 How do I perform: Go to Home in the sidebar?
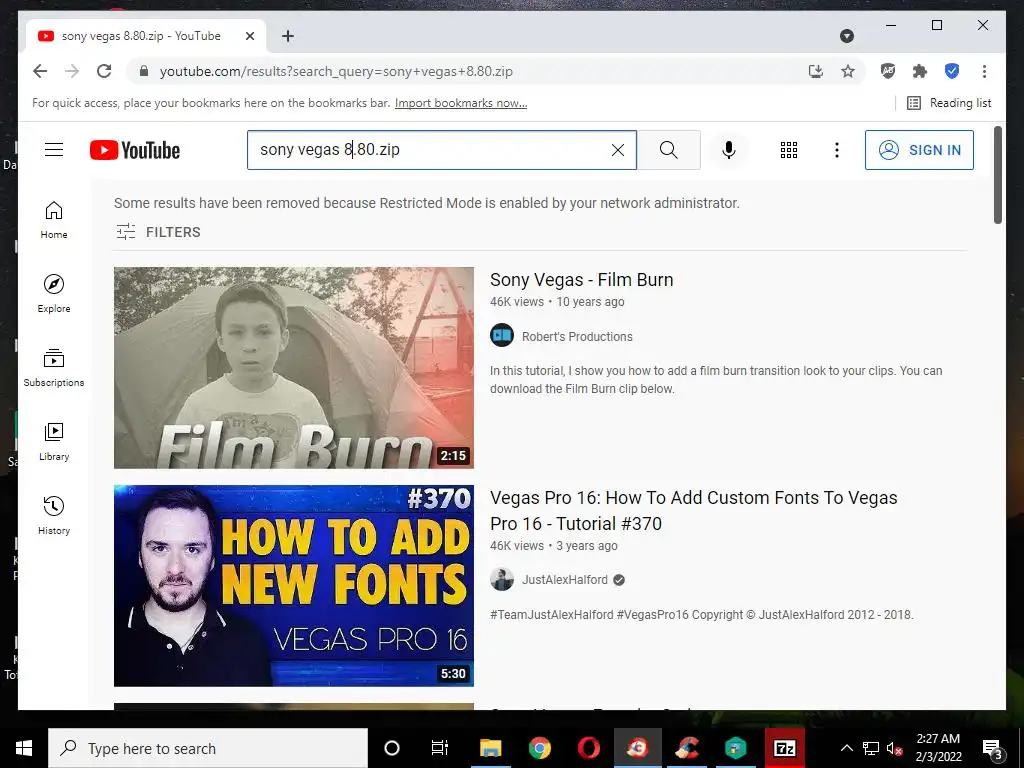54,220
